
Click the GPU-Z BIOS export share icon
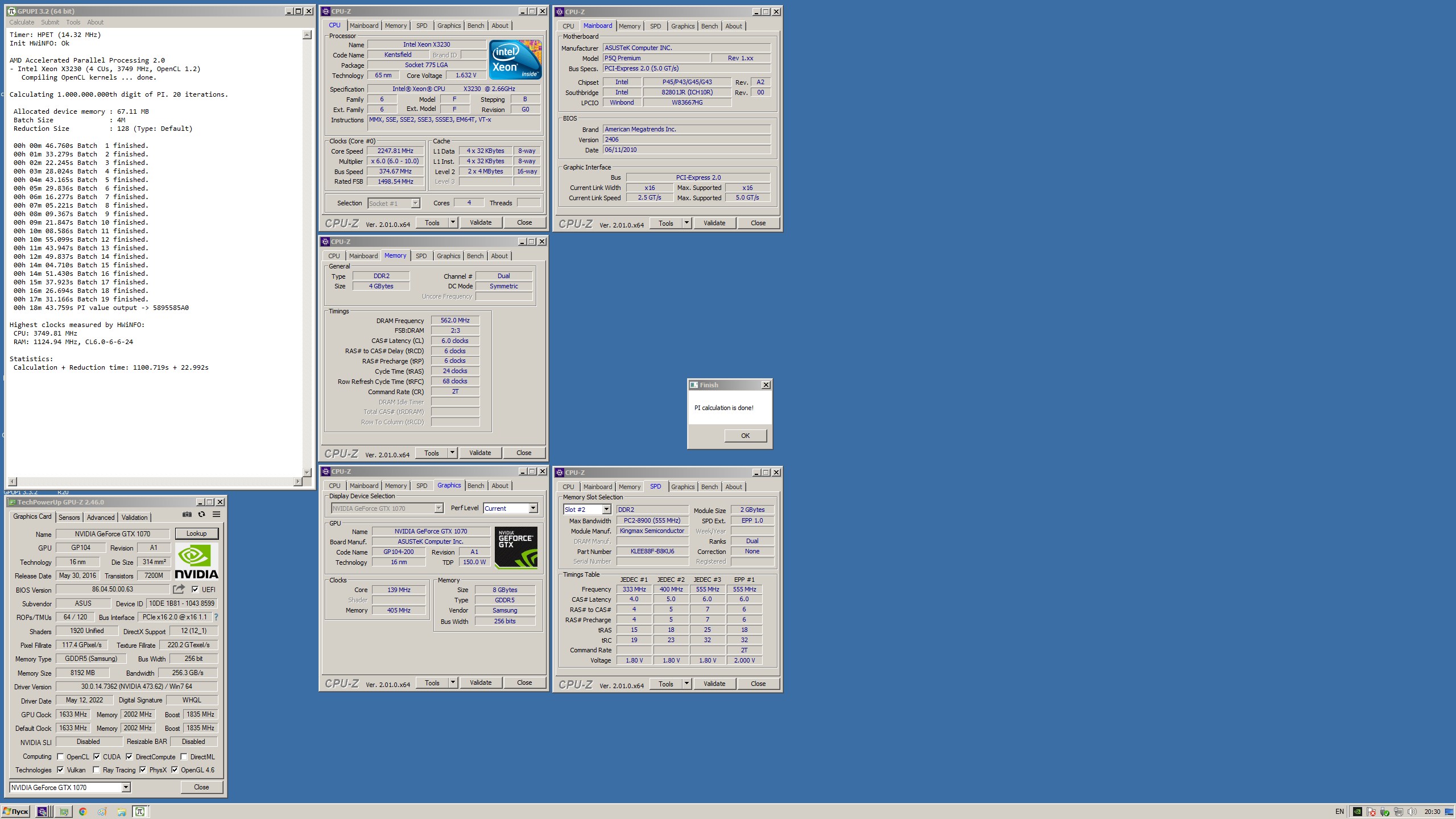179,589
